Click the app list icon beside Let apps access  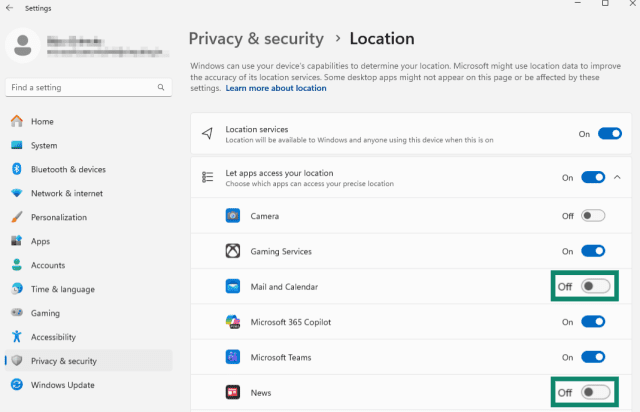207,177
